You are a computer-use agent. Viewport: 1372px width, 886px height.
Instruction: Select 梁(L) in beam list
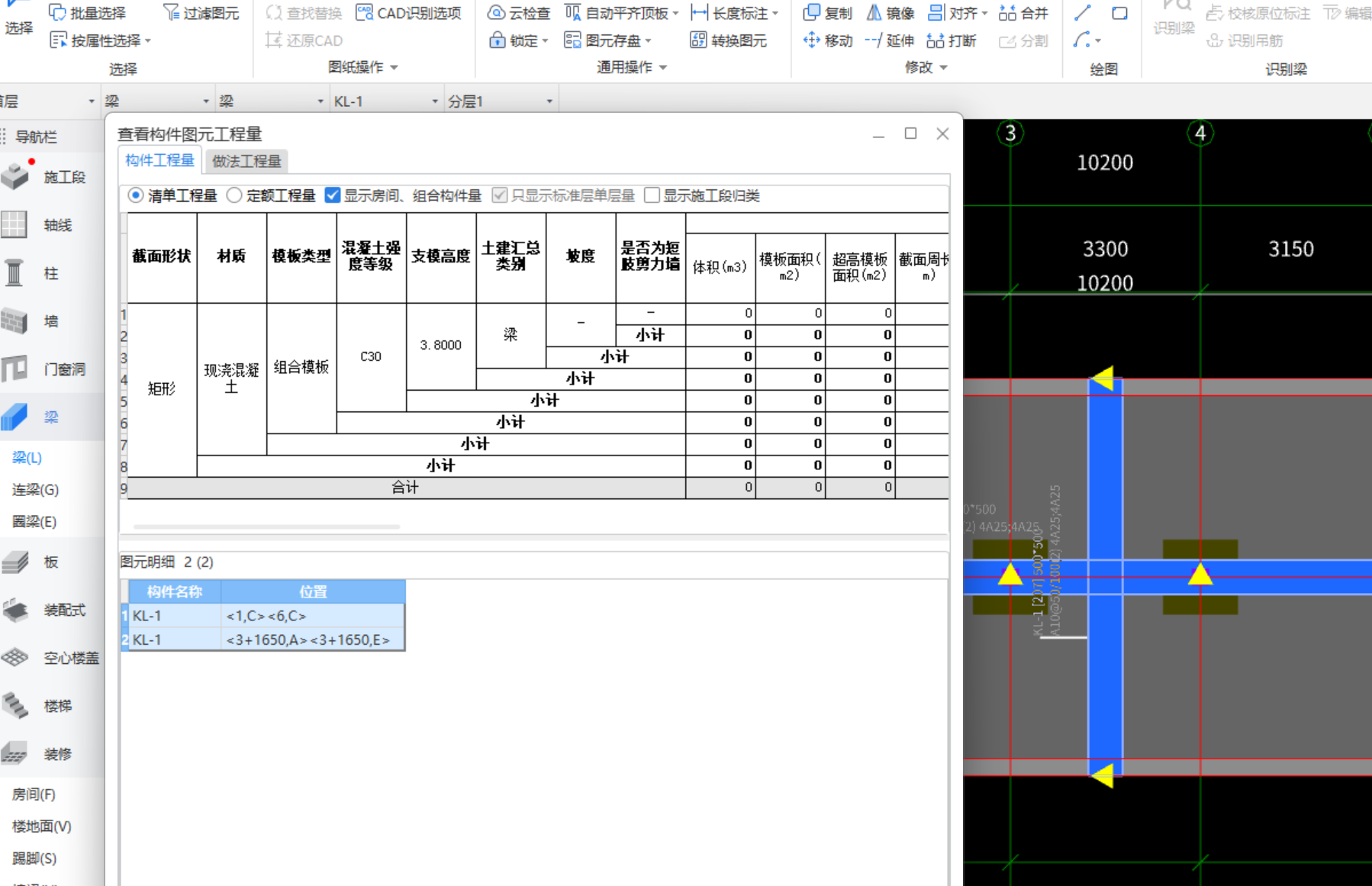pos(27,458)
